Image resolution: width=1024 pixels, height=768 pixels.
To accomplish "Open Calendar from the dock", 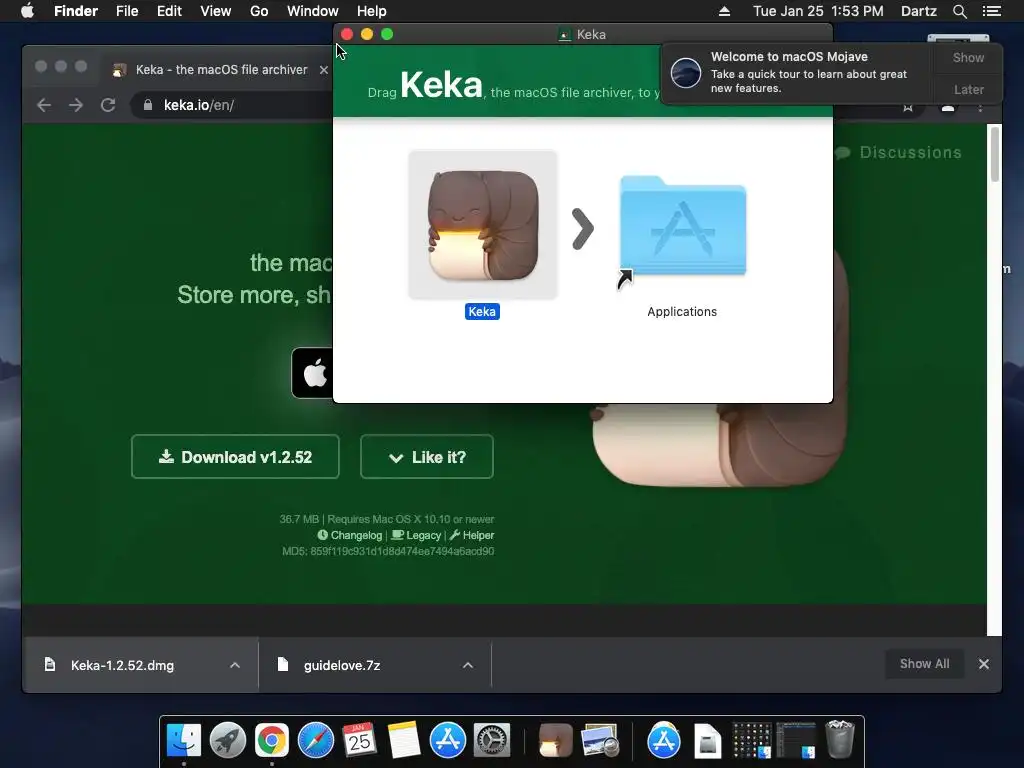I will pos(359,740).
